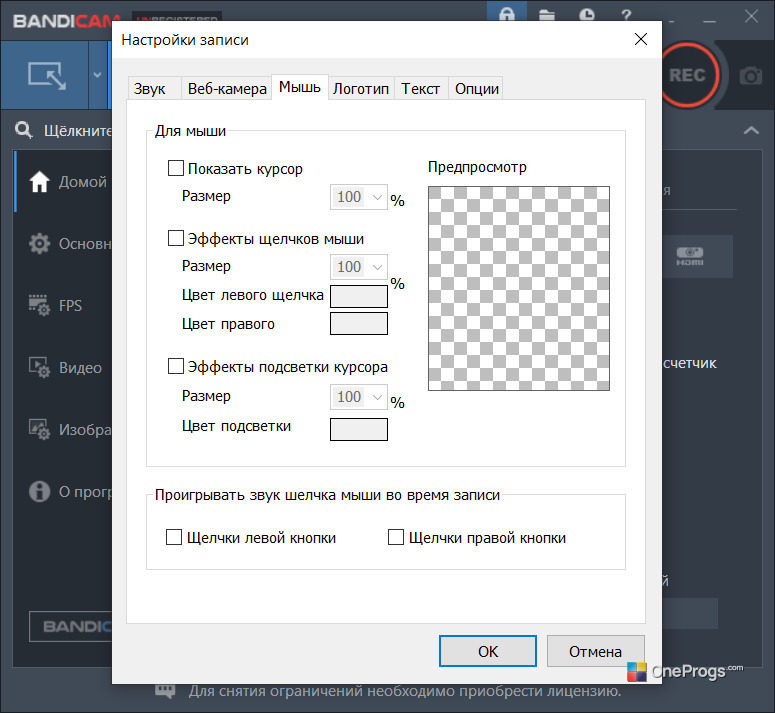The image size is (775, 713).
Task: Click the gear icon for Основные settings
Action: [39, 244]
